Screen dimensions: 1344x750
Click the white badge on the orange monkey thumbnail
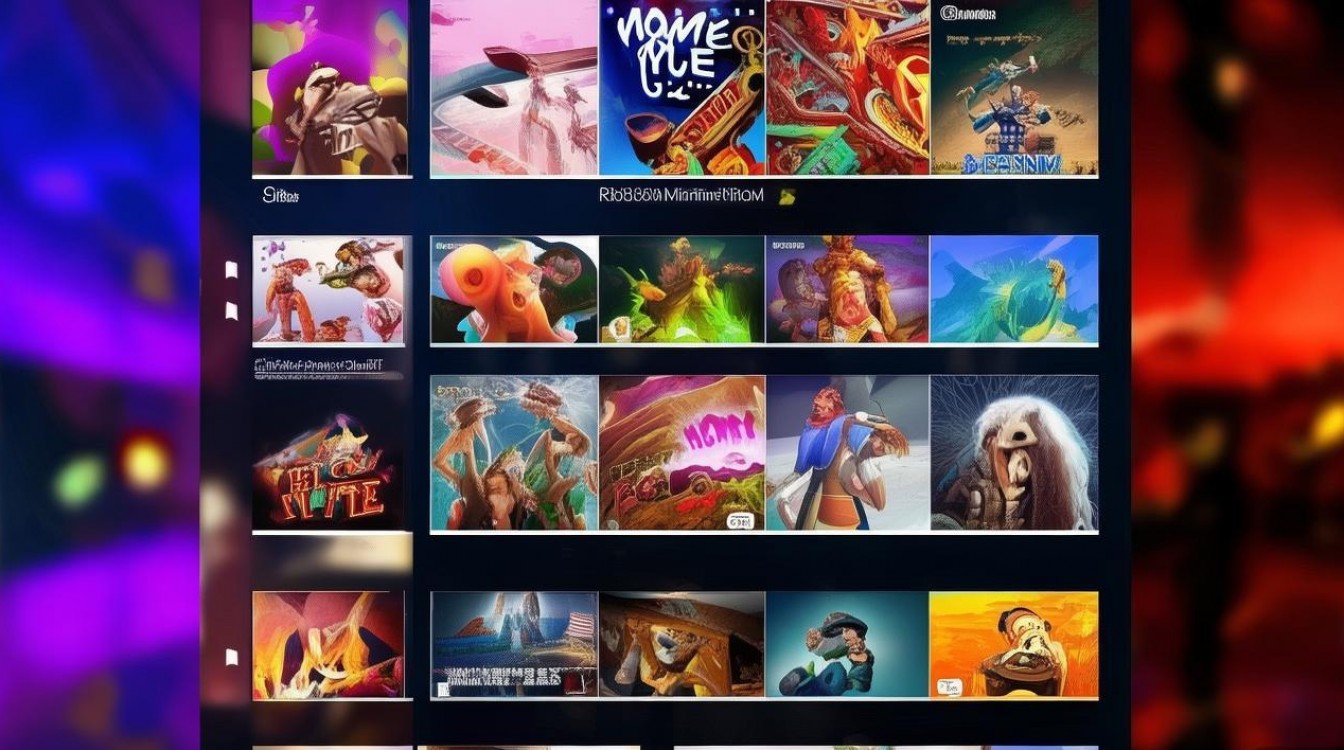948,686
